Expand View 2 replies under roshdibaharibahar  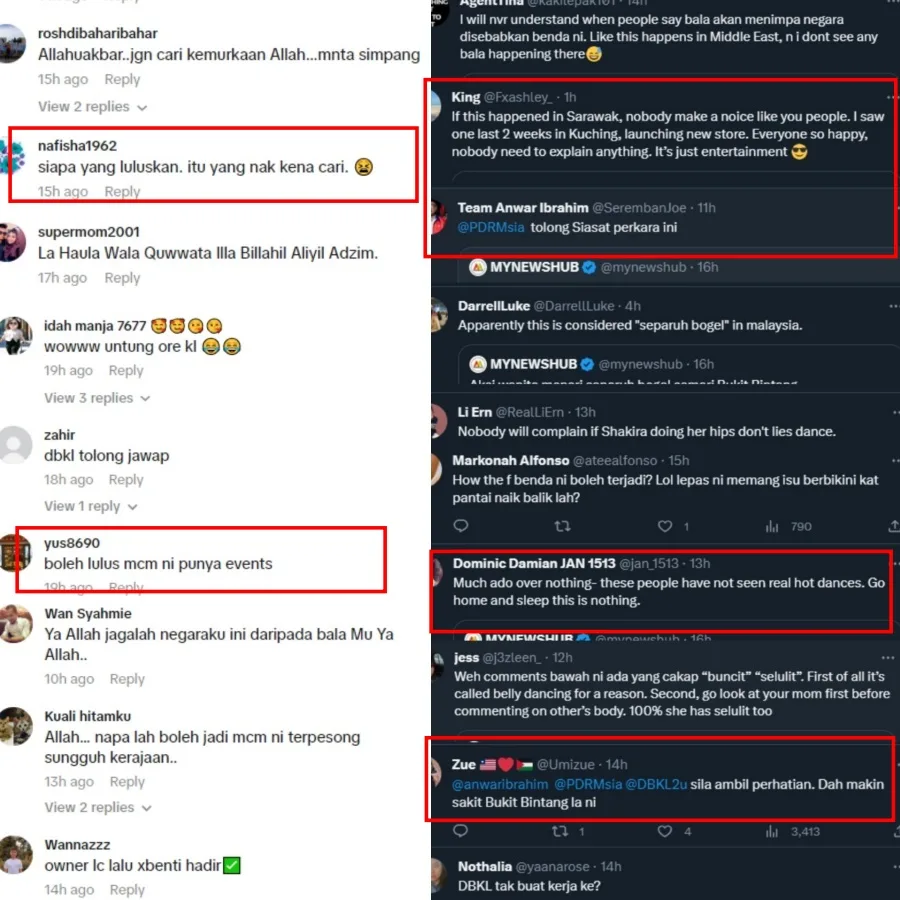[x=92, y=107]
